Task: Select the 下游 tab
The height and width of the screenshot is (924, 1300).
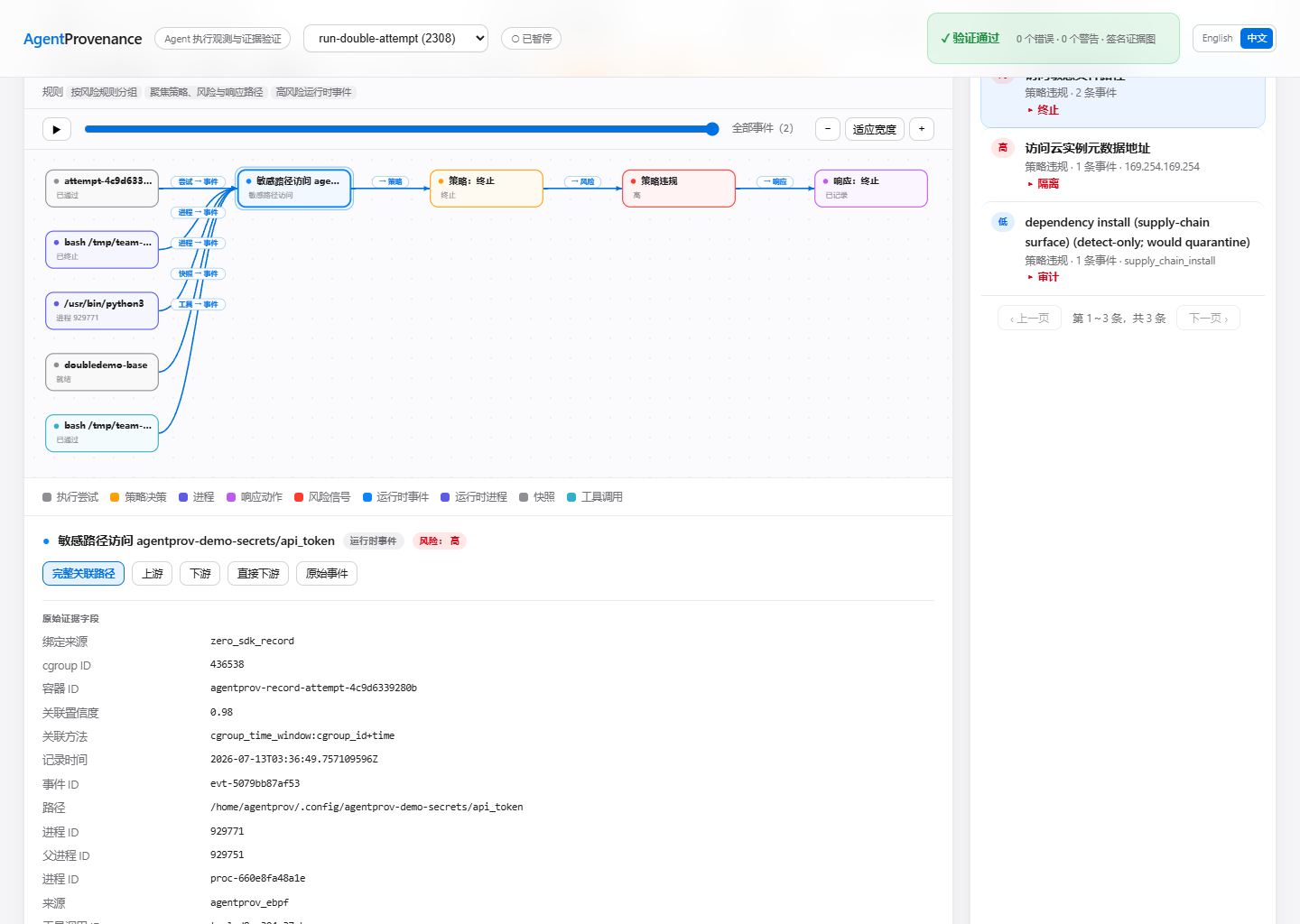Action: pyautogui.click(x=200, y=574)
